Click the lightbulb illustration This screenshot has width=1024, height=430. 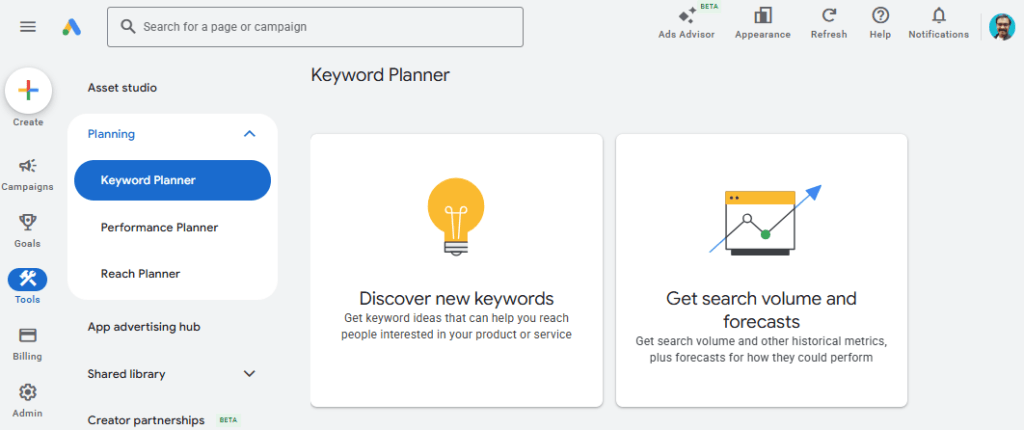pyautogui.click(x=456, y=216)
